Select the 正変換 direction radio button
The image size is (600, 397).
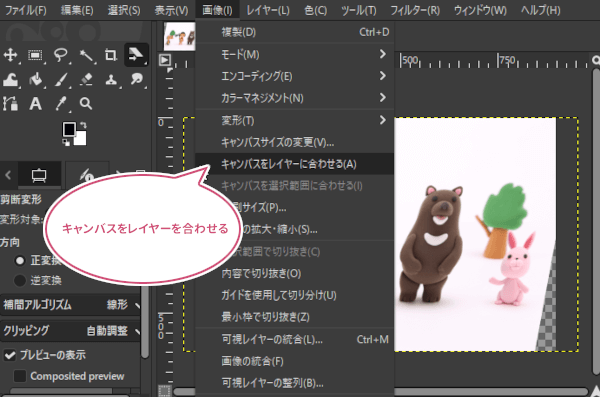pyautogui.click(x=20, y=261)
